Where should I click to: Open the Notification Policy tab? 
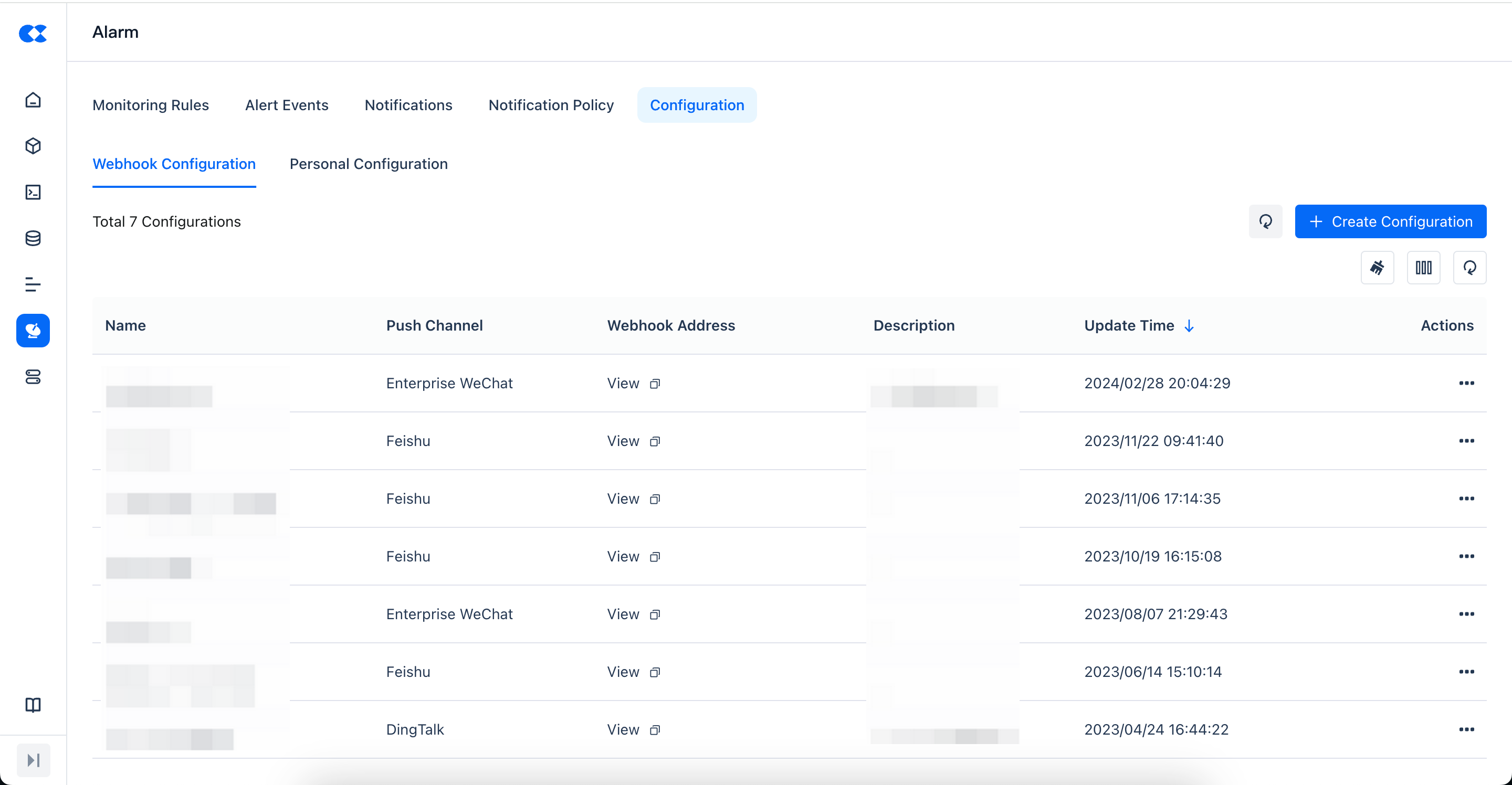tap(551, 105)
